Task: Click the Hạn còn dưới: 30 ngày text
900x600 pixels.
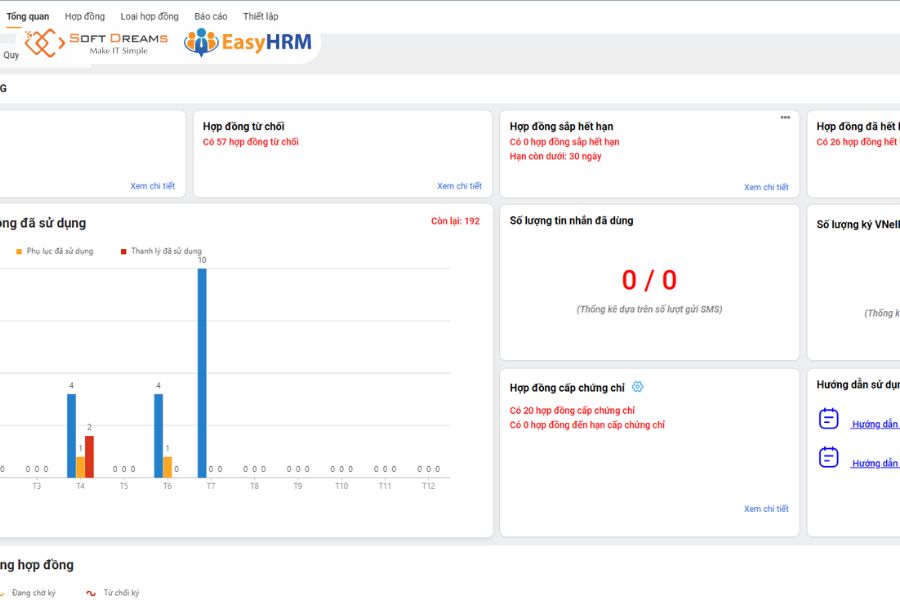Action: tap(556, 156)
